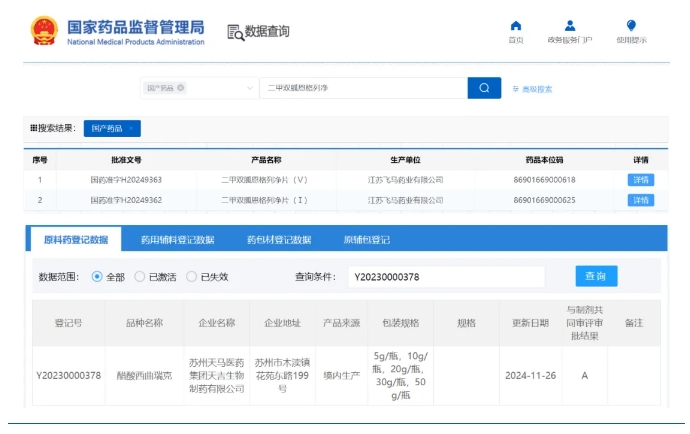The image size is (690, 434).
Task: Click 详情 button for 二甲双胍恩格列净片（I）
Action: (x=640, y=200)
